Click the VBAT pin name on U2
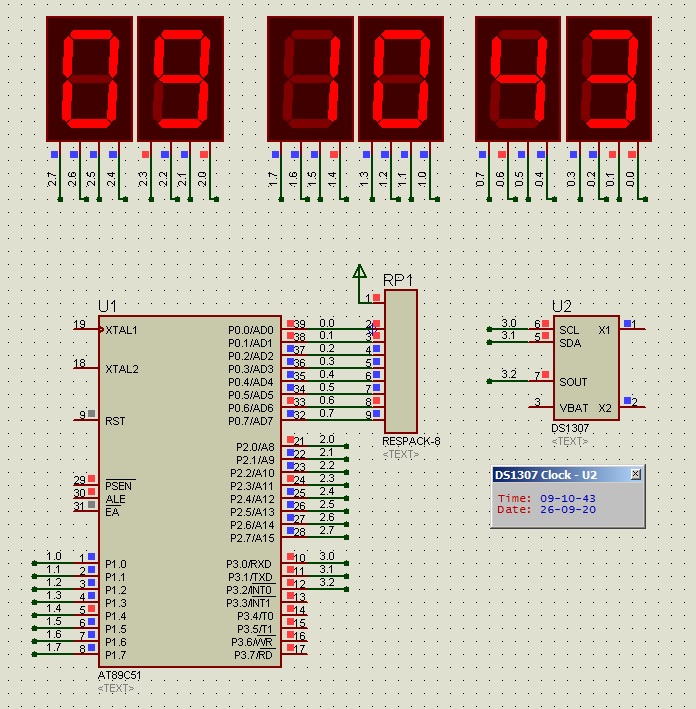The width and height of the screenshot is (696, 709). pyautogui.click(x=573, y=408)
